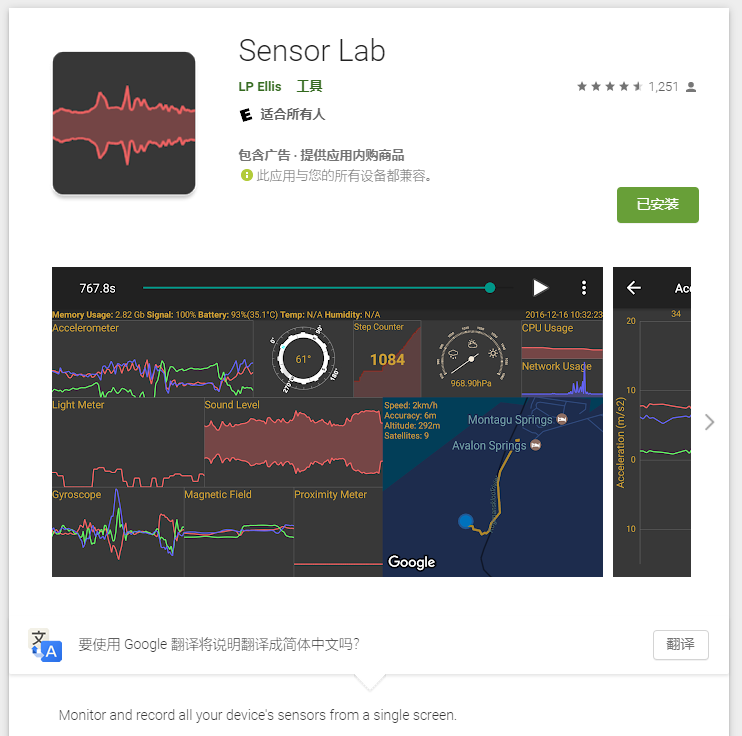Open LP Ellis developer page

[260, 87]
